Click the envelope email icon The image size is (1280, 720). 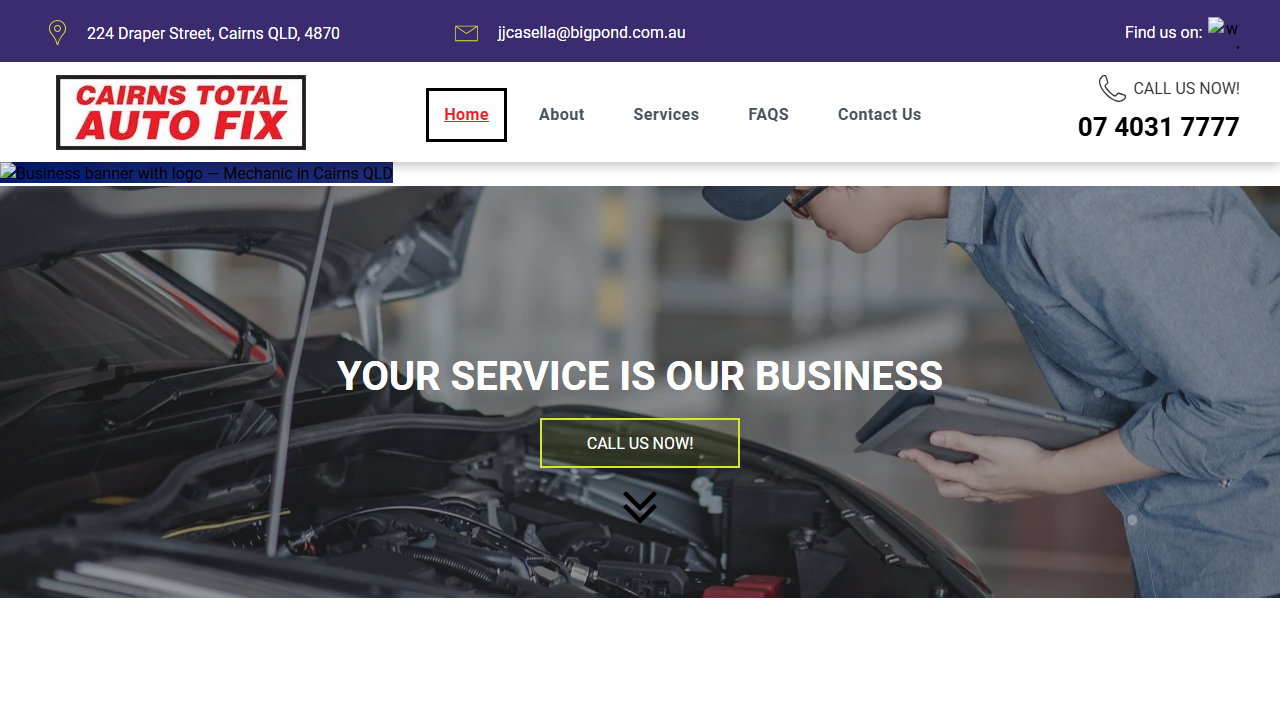(466, 34)
